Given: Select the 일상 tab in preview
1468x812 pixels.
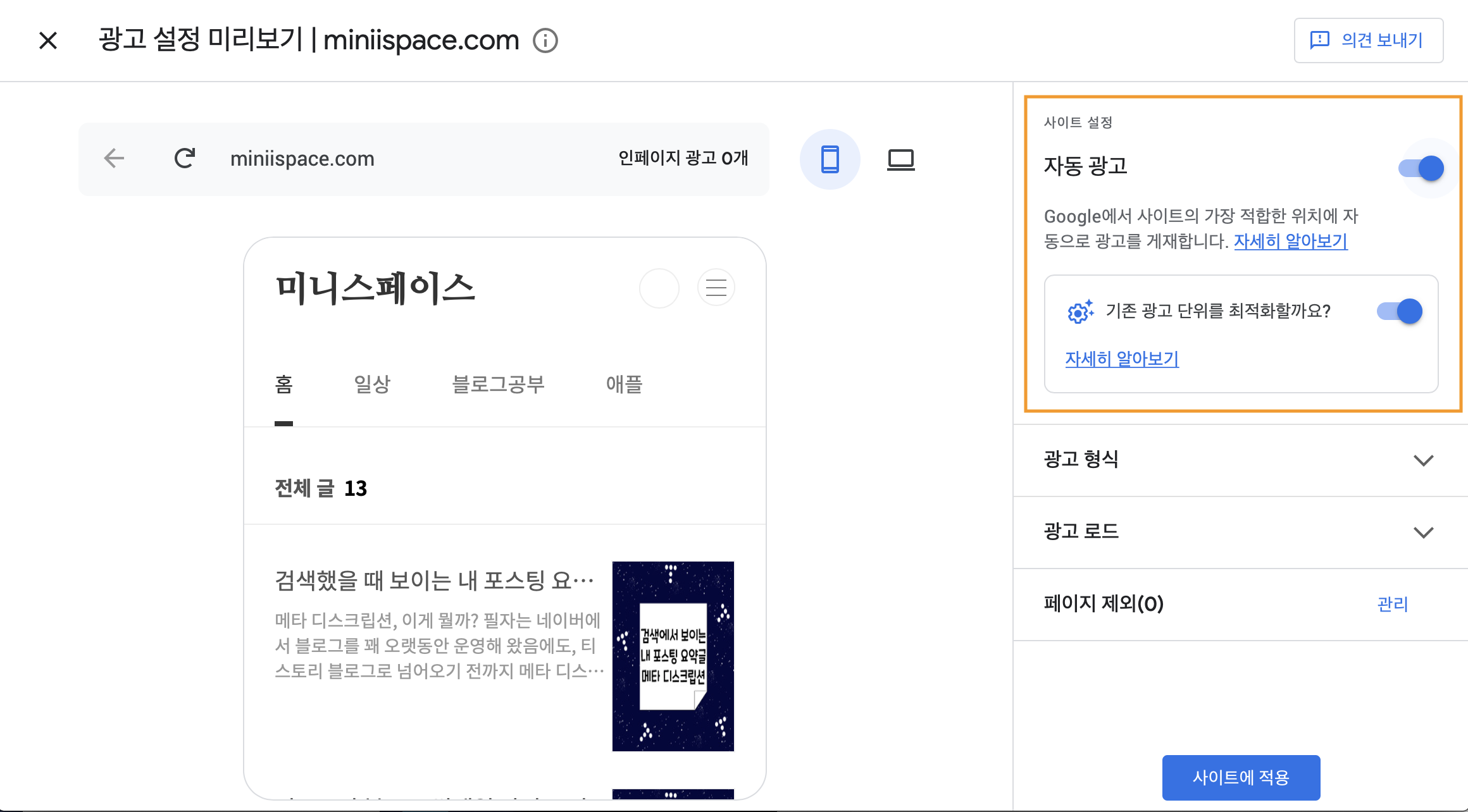Looking at the screenshot, I should point(372,384).
